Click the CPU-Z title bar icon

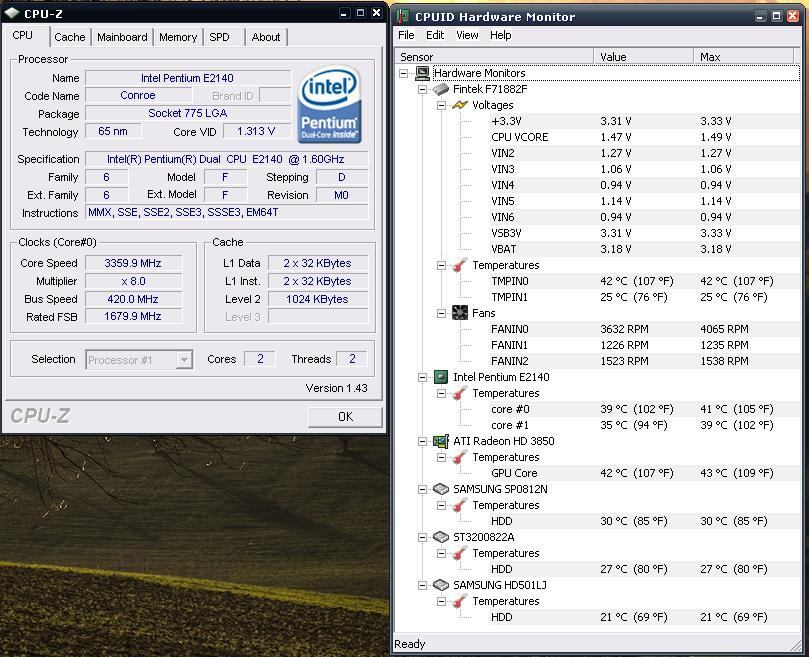point(12,13)
